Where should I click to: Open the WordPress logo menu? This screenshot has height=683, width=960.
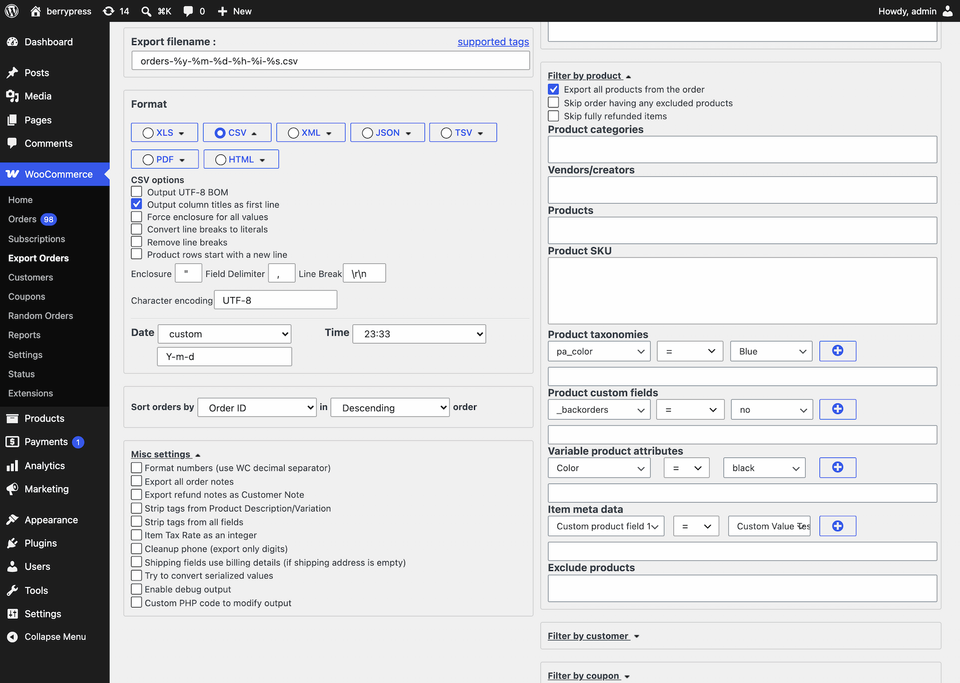point(12,11)
